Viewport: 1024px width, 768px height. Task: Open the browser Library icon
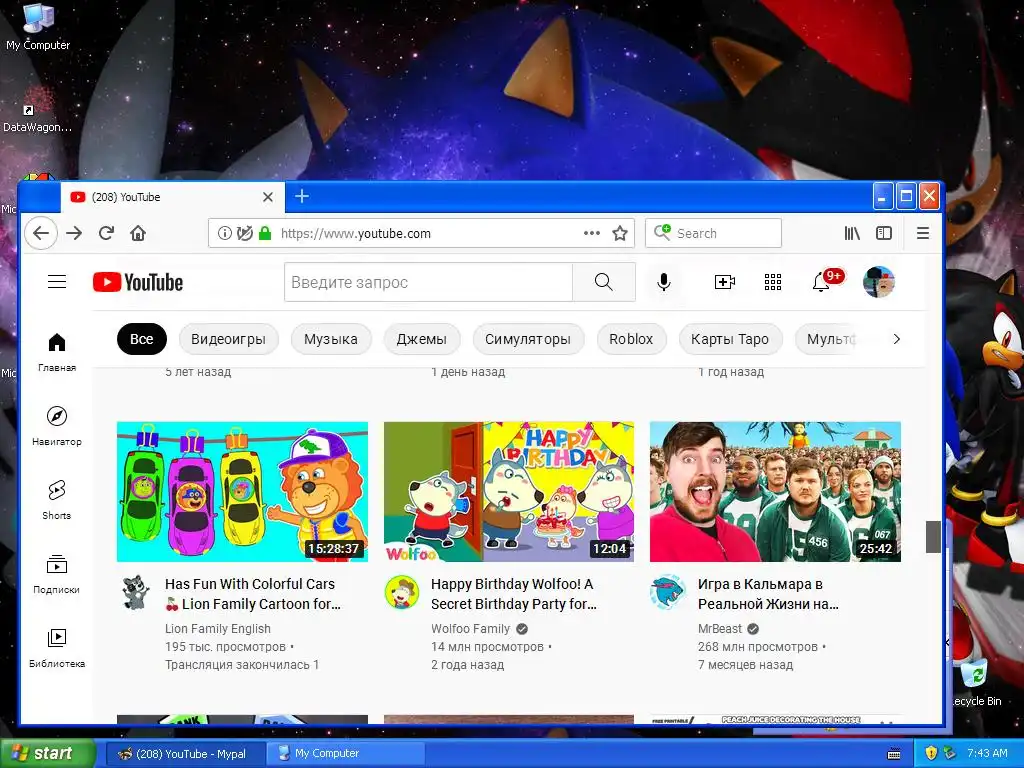852,233
